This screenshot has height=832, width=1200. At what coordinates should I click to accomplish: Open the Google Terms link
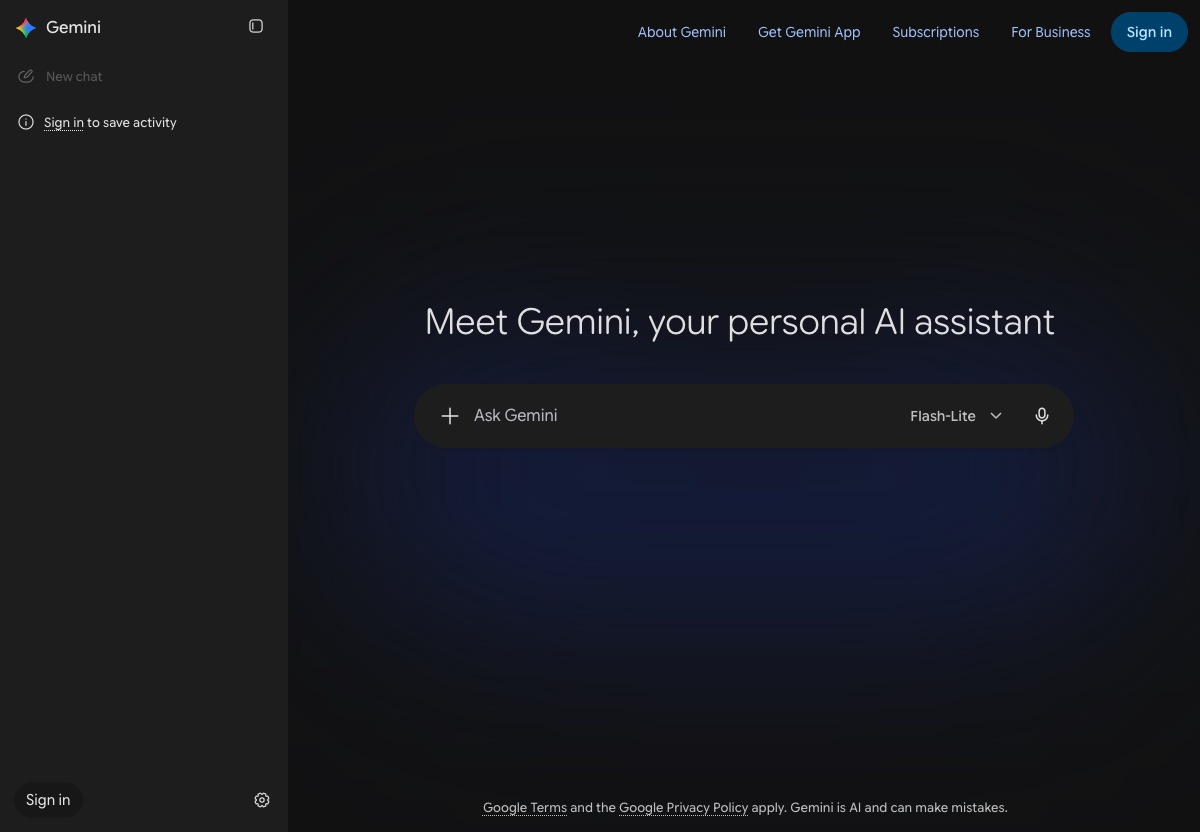(x=525, y=807)
